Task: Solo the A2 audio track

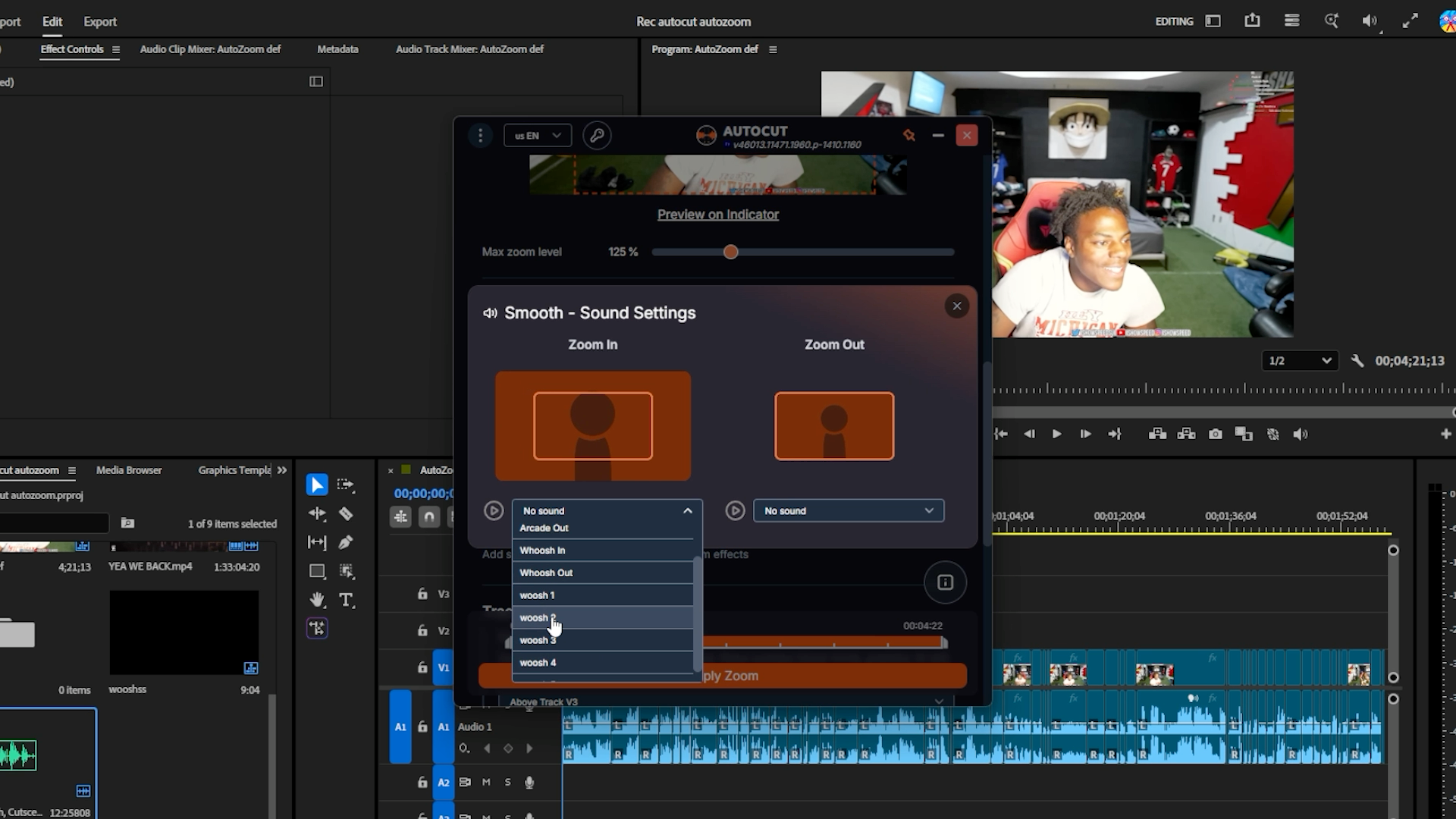Action: [x=507, y=782]
